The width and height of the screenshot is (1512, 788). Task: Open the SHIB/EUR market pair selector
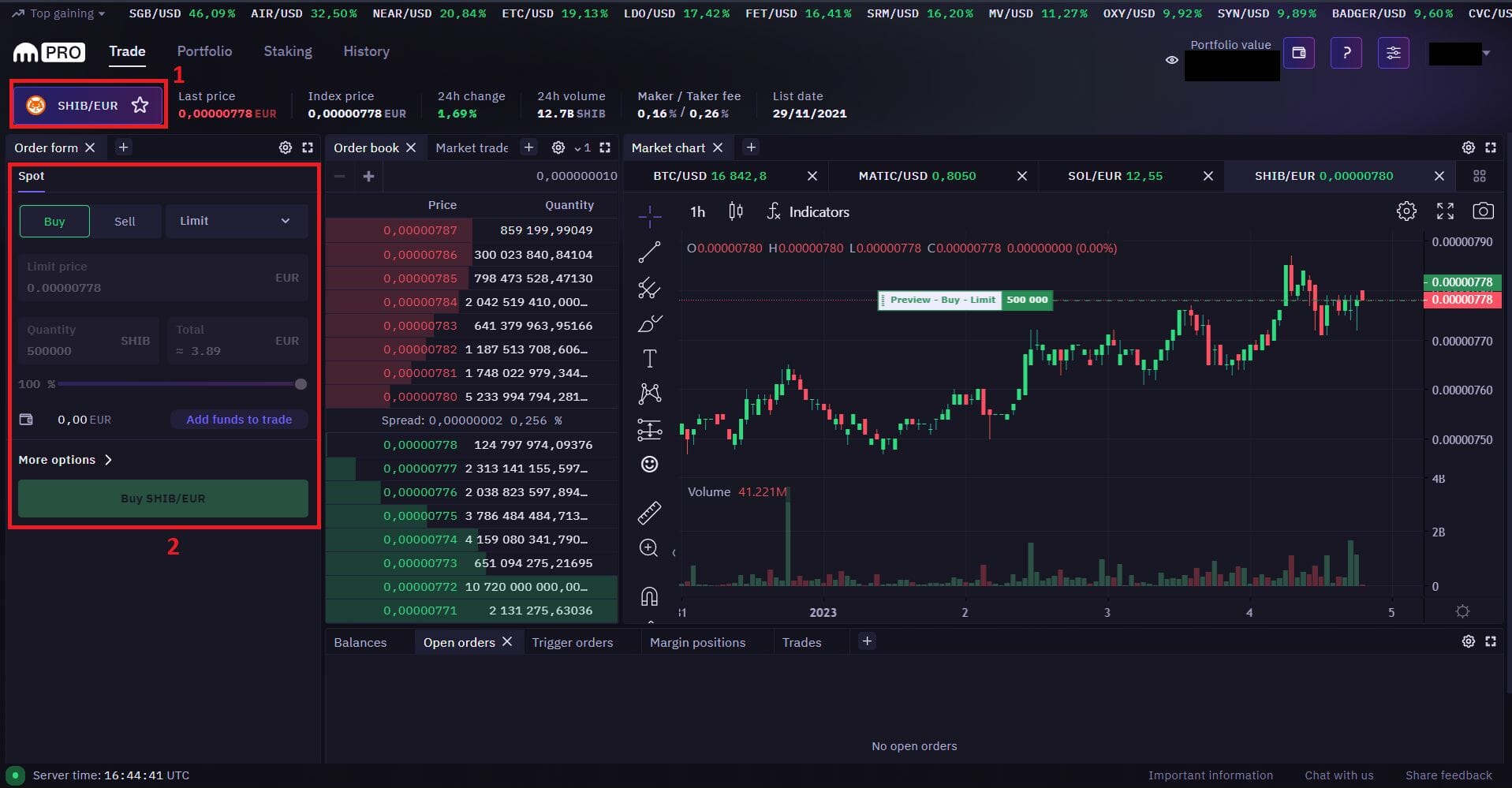(x=87, y=105)
